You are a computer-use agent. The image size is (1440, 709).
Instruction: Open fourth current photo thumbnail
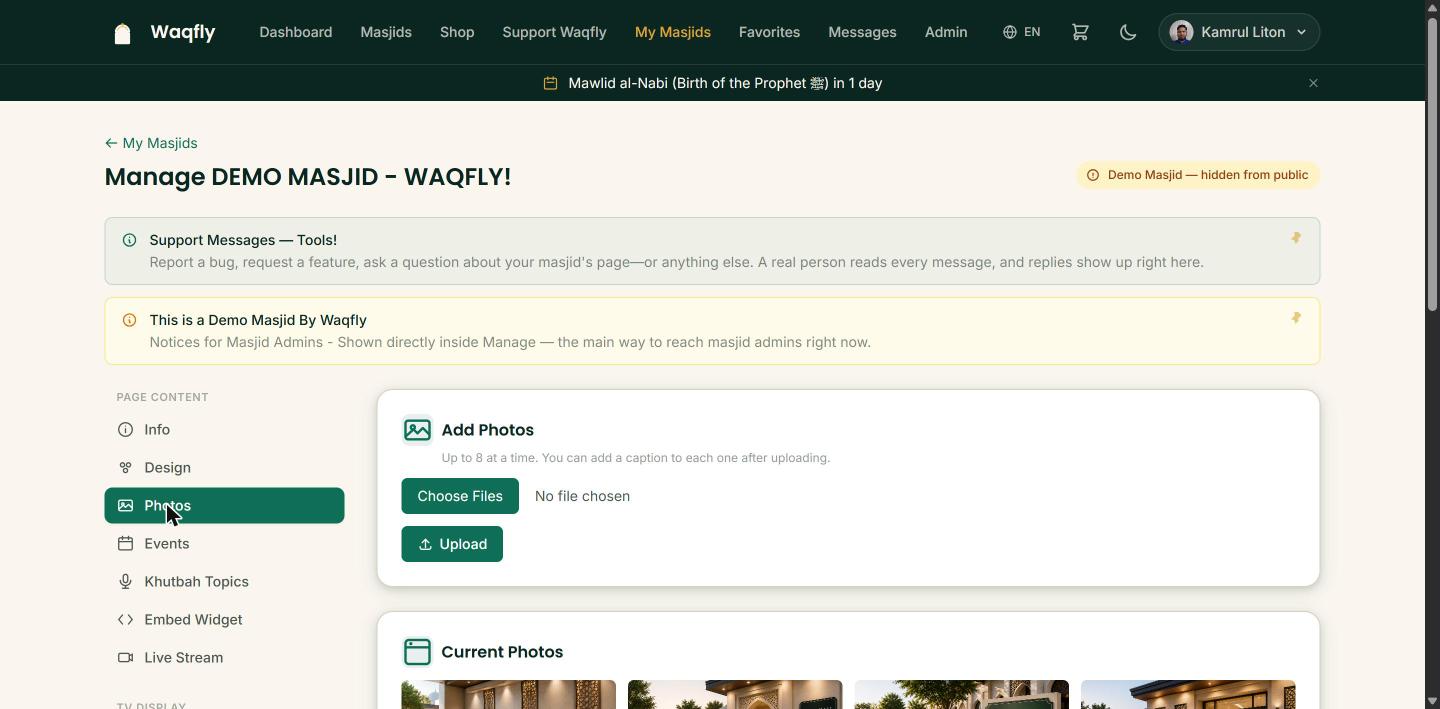click(1188, 694)
